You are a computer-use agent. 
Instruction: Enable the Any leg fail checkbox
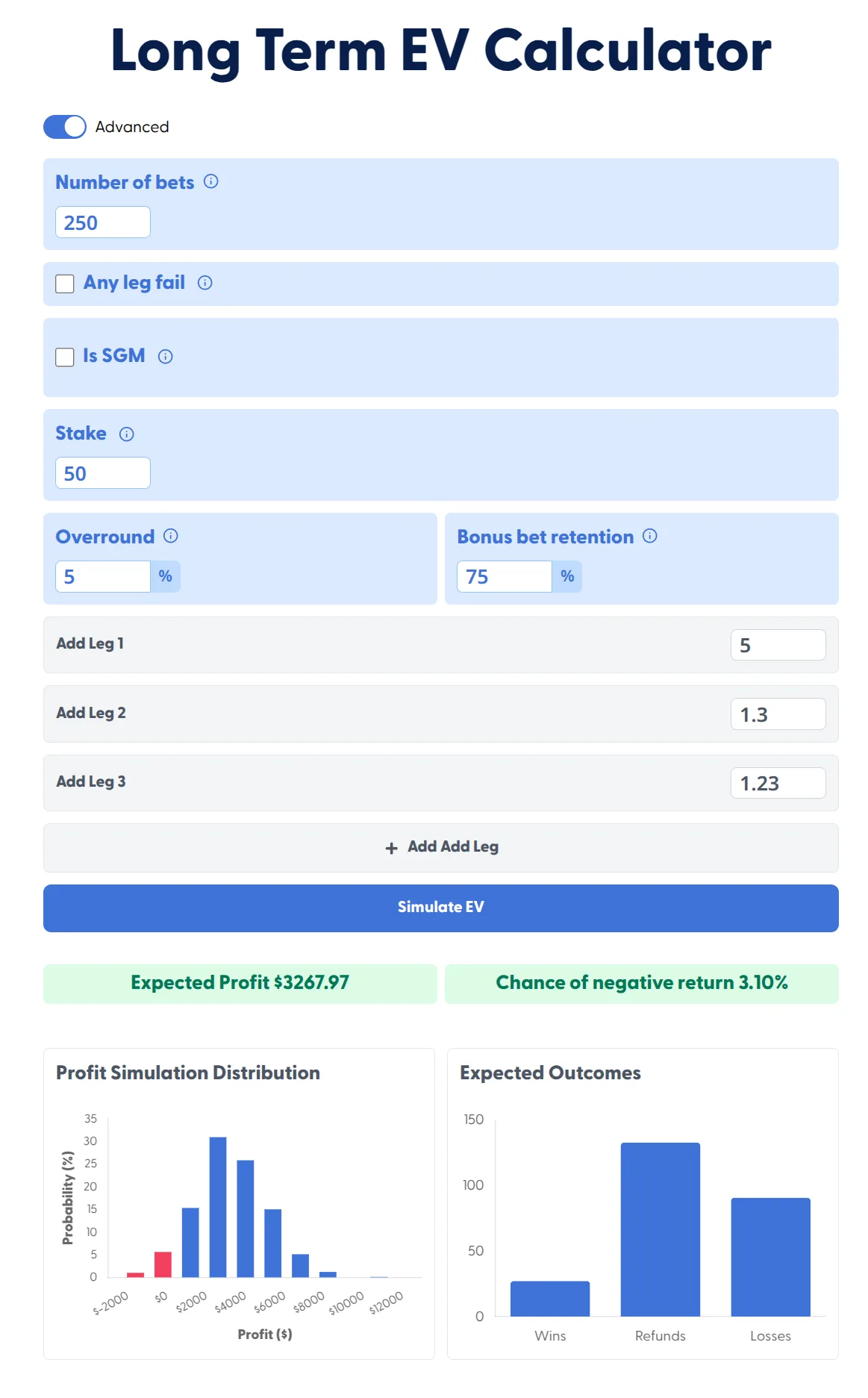(x=63, y=283)
